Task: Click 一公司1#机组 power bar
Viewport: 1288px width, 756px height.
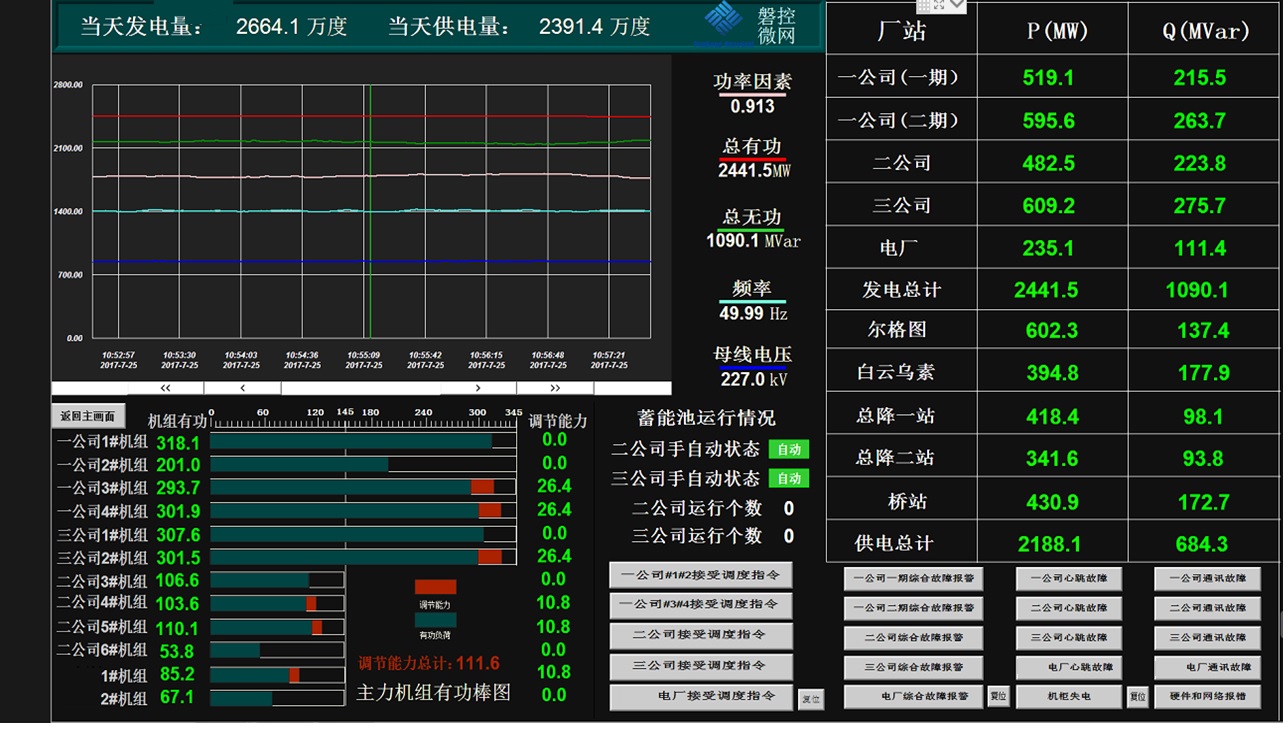Action: [x=364, y=441]
